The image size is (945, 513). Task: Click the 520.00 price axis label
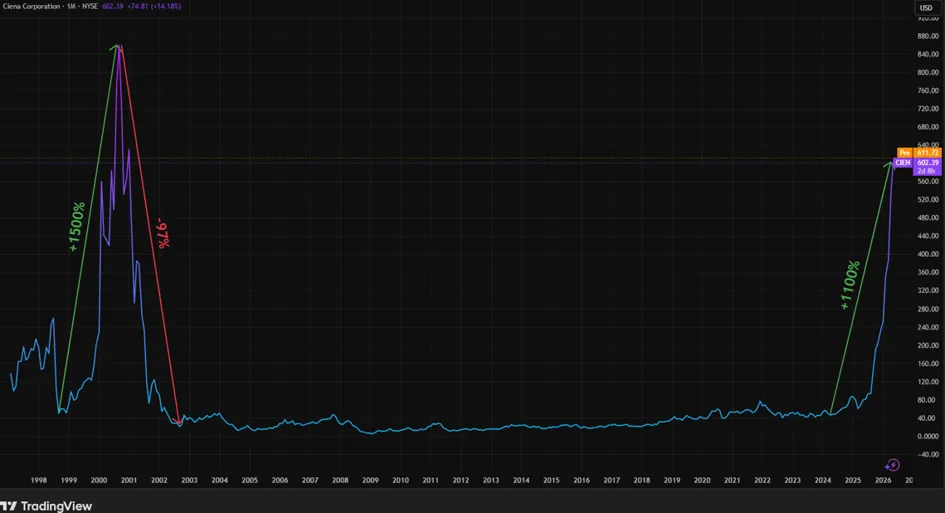(x=928, y=200)
